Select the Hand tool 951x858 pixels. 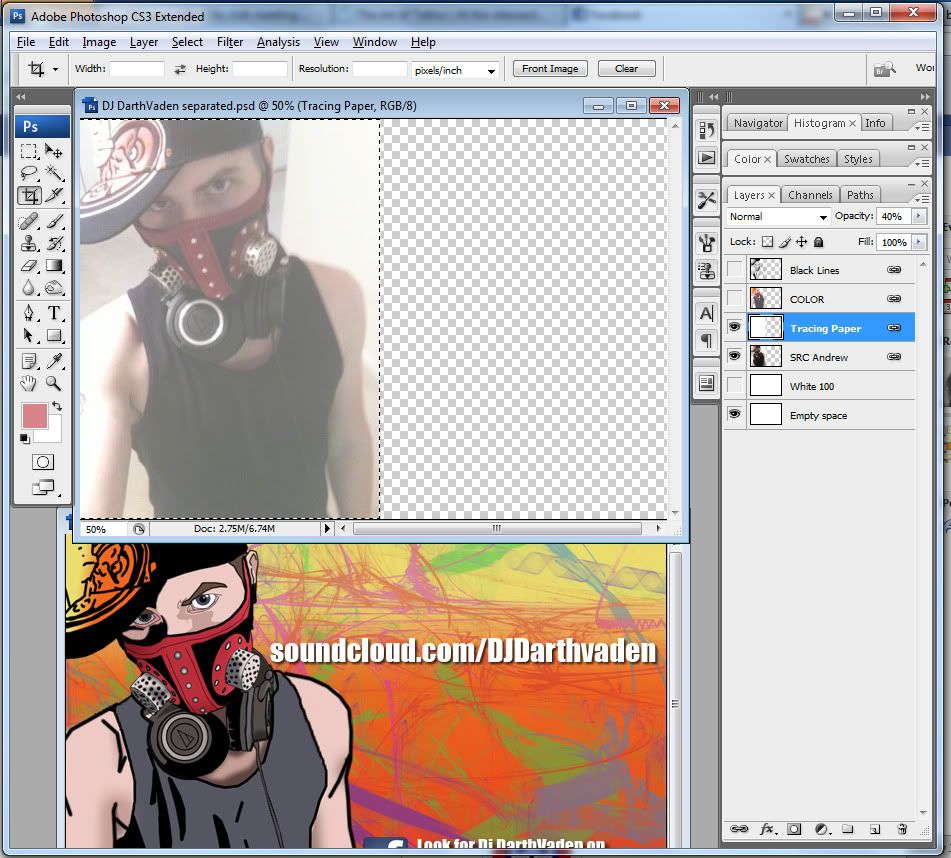[x=29, y=383]
